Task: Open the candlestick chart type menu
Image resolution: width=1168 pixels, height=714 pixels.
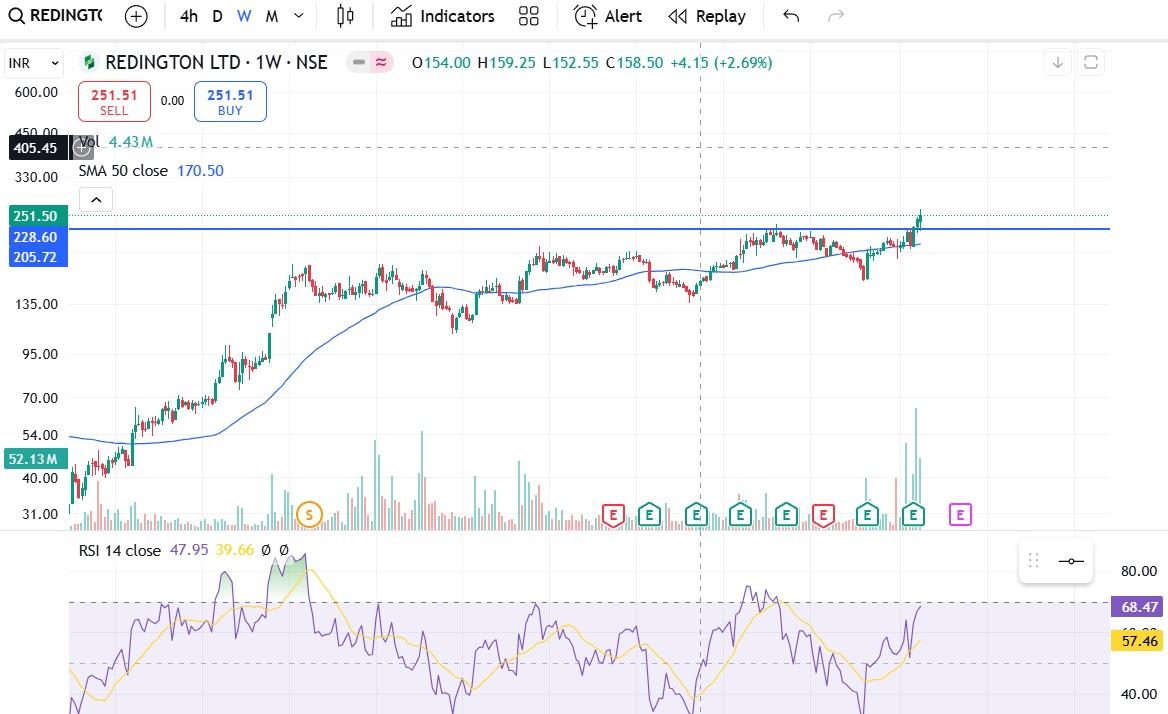Action: (345, 16)
